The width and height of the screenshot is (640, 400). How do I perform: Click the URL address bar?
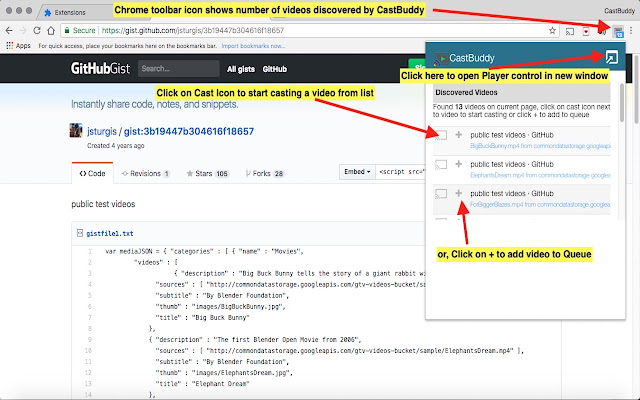click(310, 31)
